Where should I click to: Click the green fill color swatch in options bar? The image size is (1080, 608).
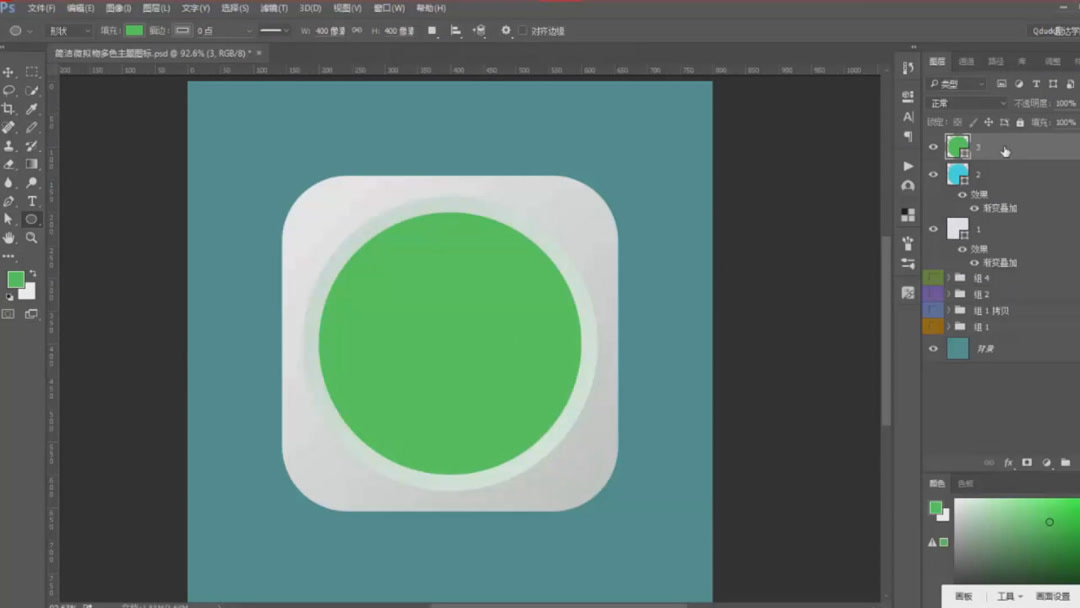(134, 31)
